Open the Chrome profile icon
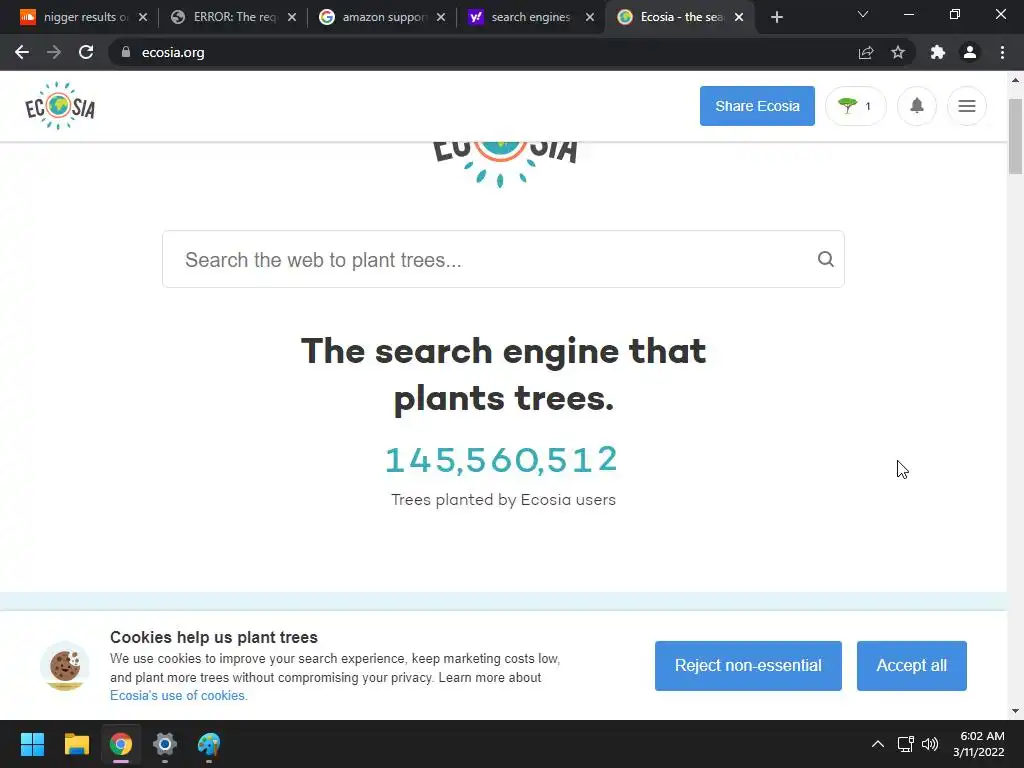This screenshot has height=768, width=1024. 970,52
